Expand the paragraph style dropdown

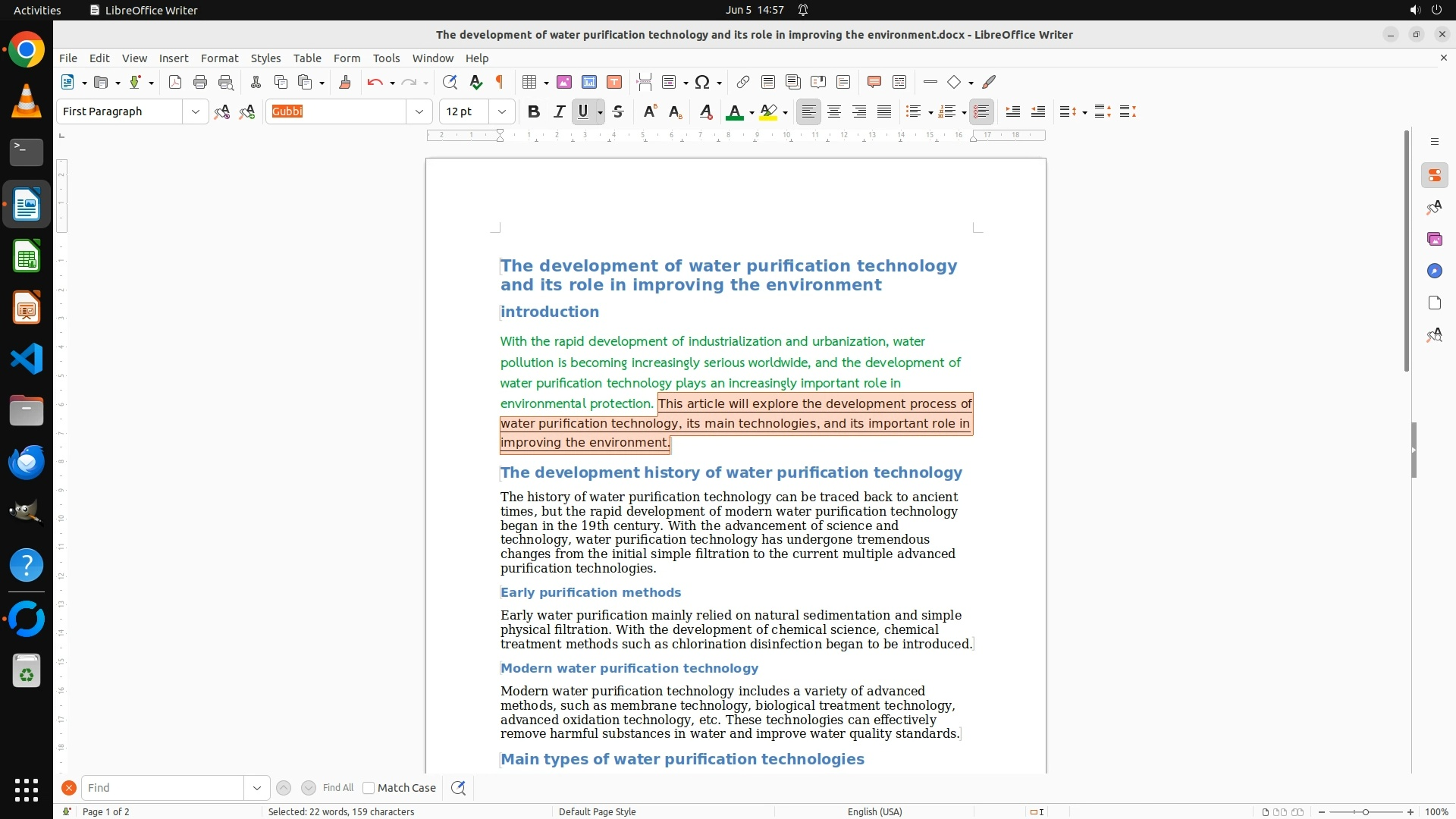pyautogui.click(x=196, y=111)
